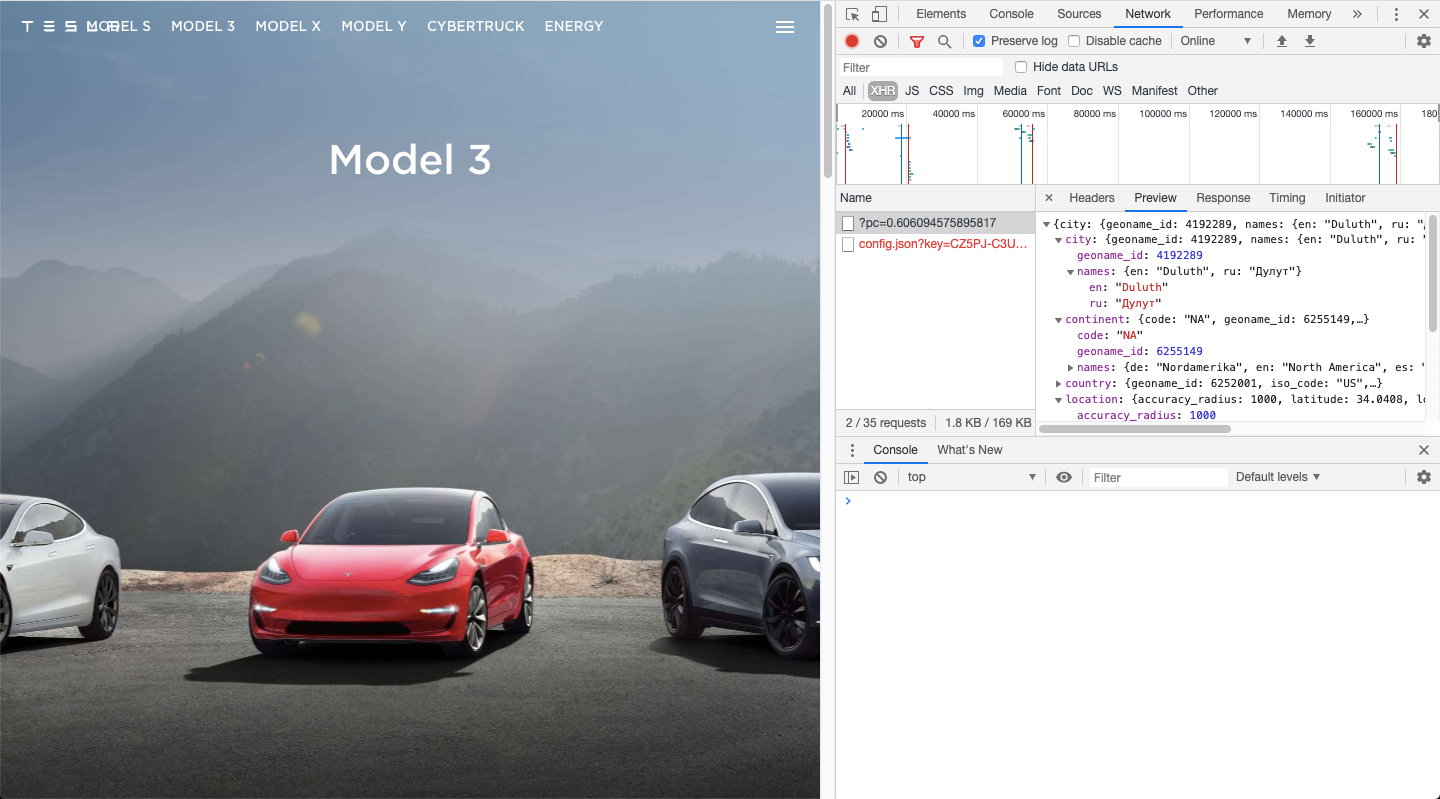Select the config.json request row
The height and width of the screenshot is (799, 1440).
point(935,244)
